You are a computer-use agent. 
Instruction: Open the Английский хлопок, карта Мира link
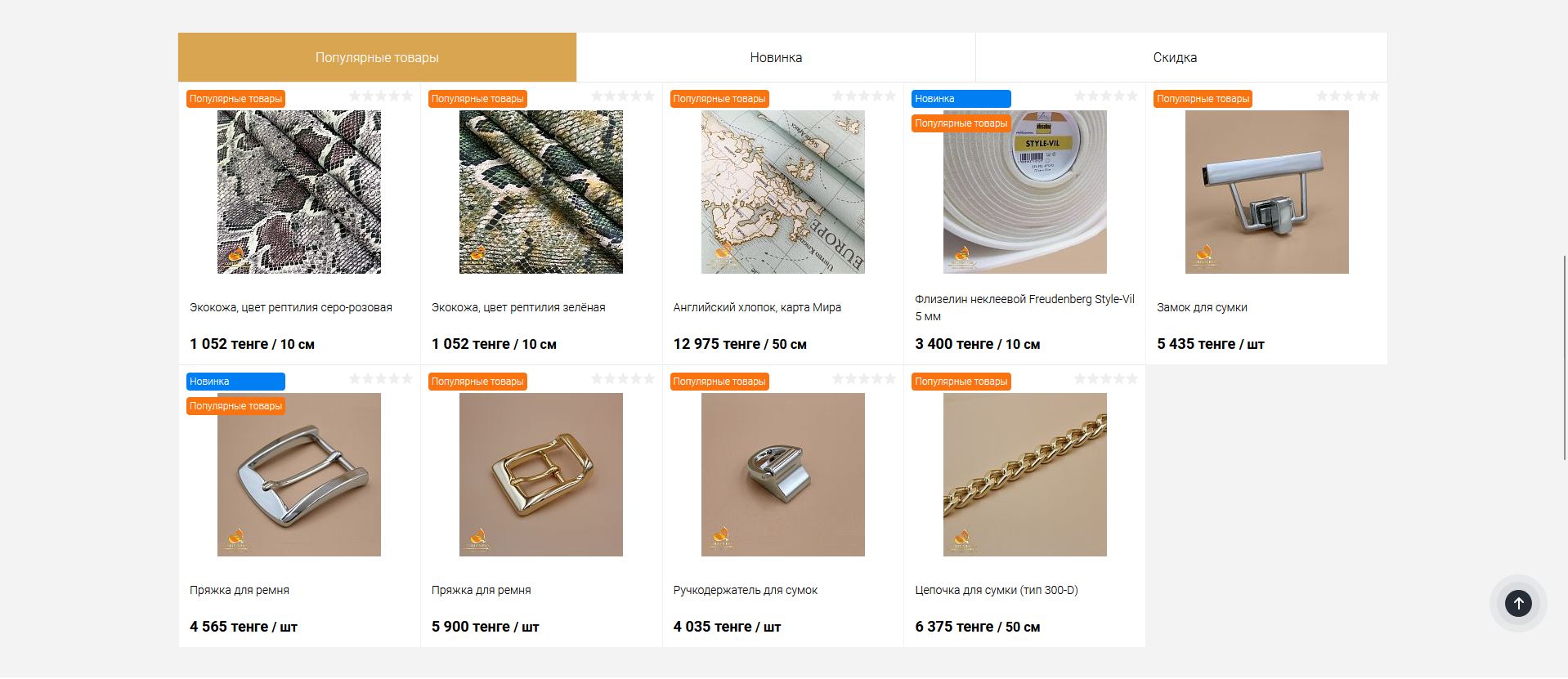757,307
